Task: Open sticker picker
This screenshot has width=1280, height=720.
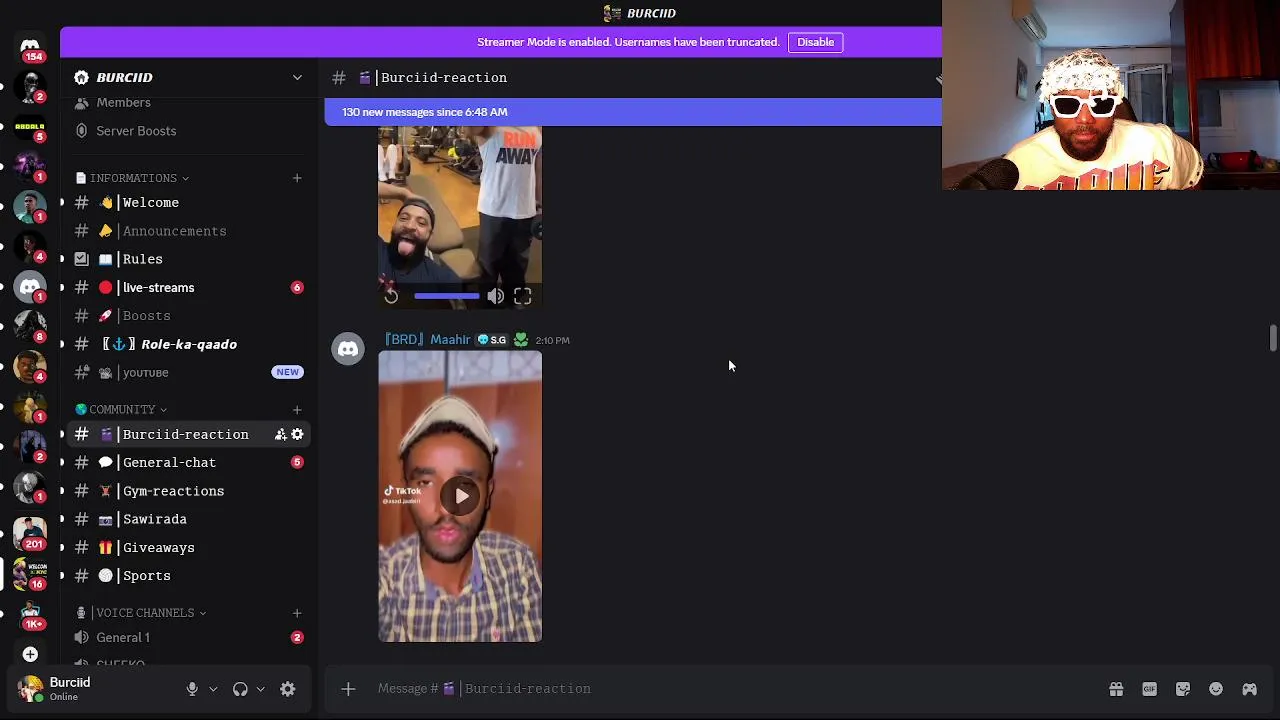Action: (x=1183, y=689)
